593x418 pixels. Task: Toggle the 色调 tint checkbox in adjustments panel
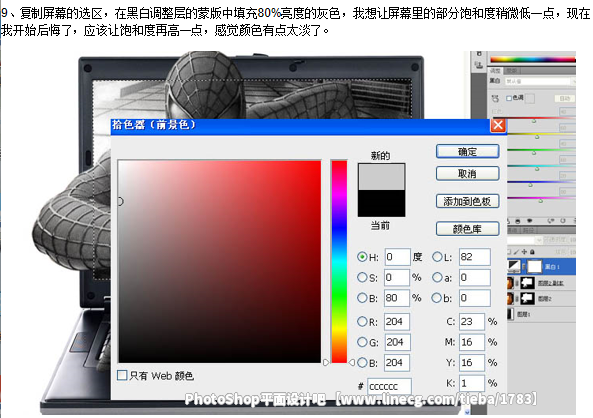[509, 98]
